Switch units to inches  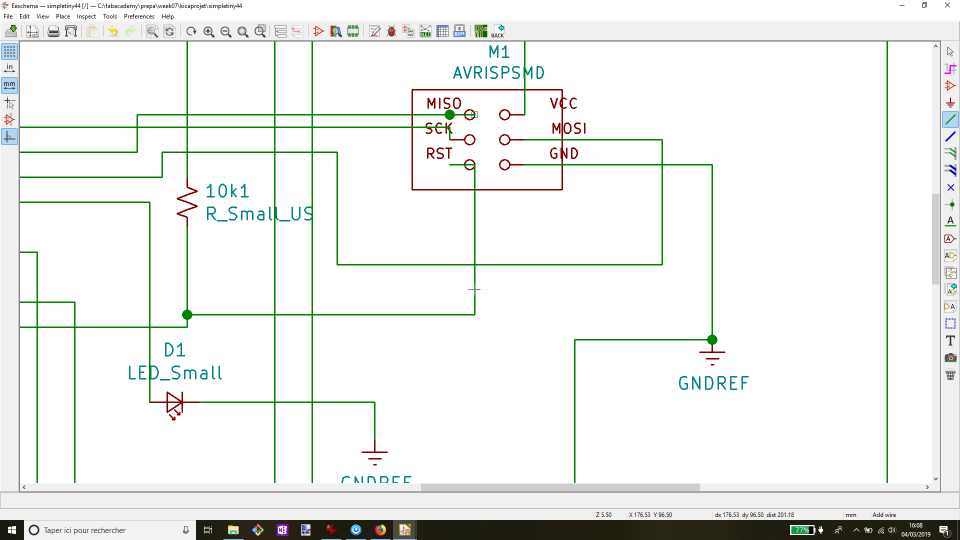click(9, 69)
